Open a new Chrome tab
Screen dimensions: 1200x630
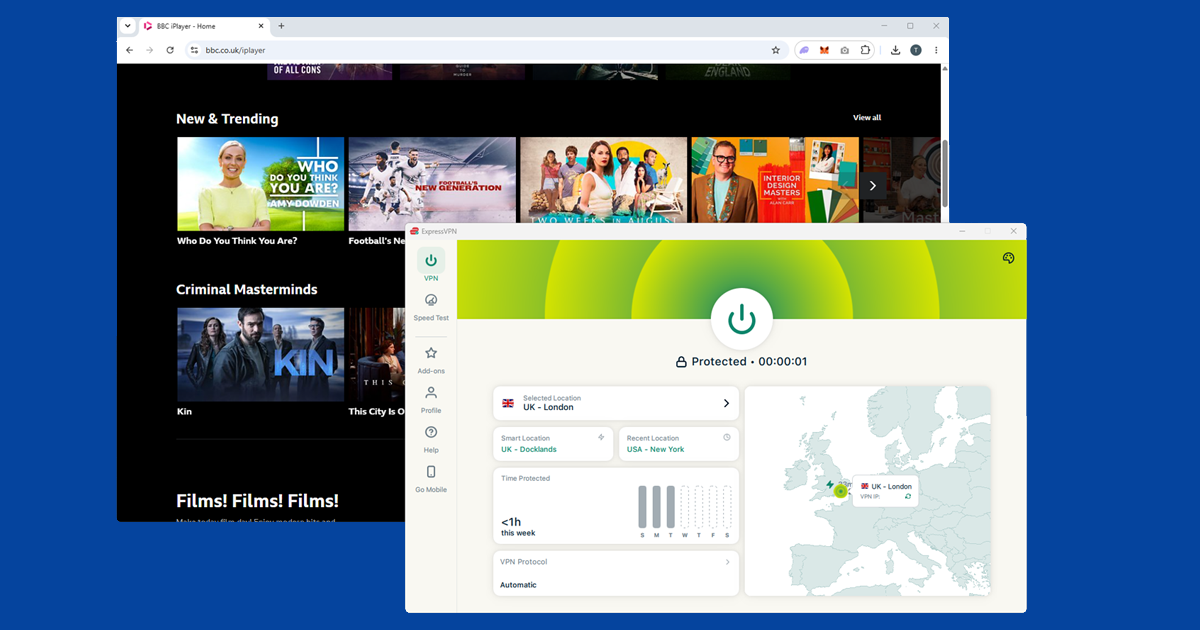click(x=281, y=25)
